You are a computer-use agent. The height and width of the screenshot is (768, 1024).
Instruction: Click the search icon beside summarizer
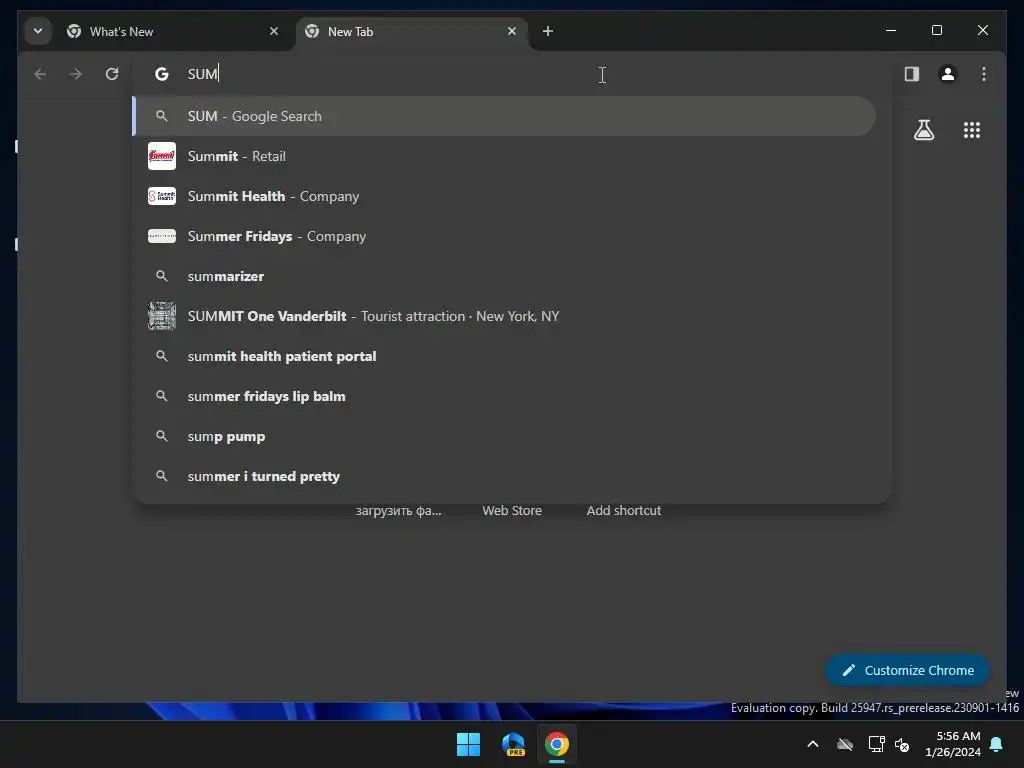[x=161, y=276]
